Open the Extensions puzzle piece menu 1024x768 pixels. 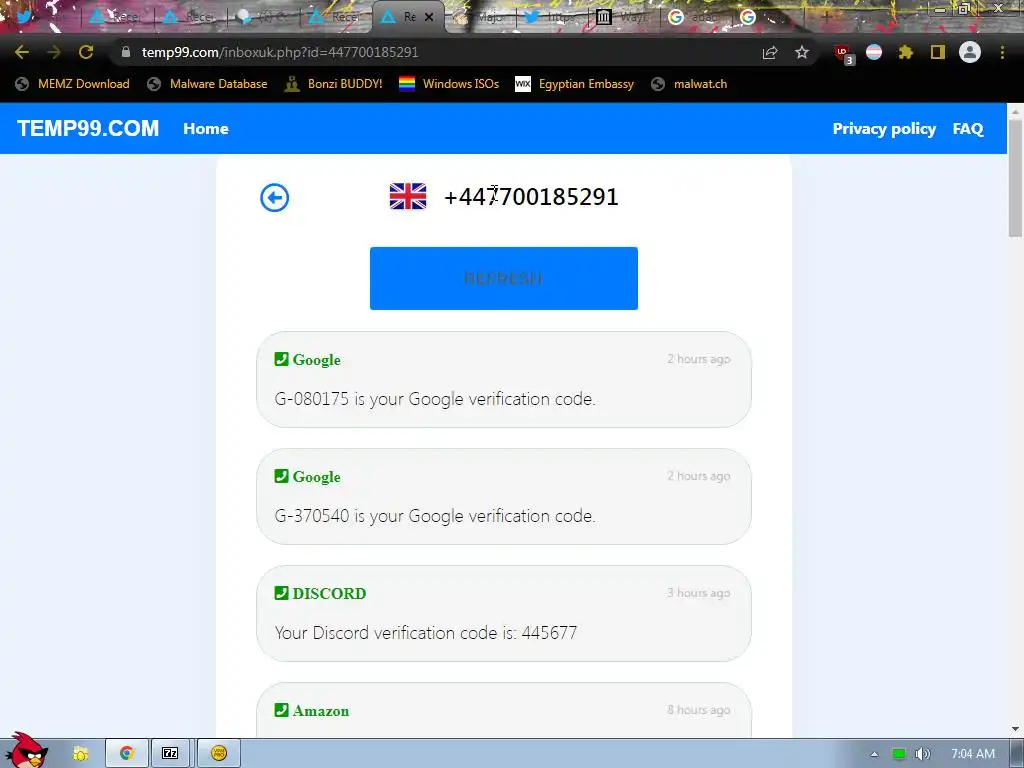[905, 52]
